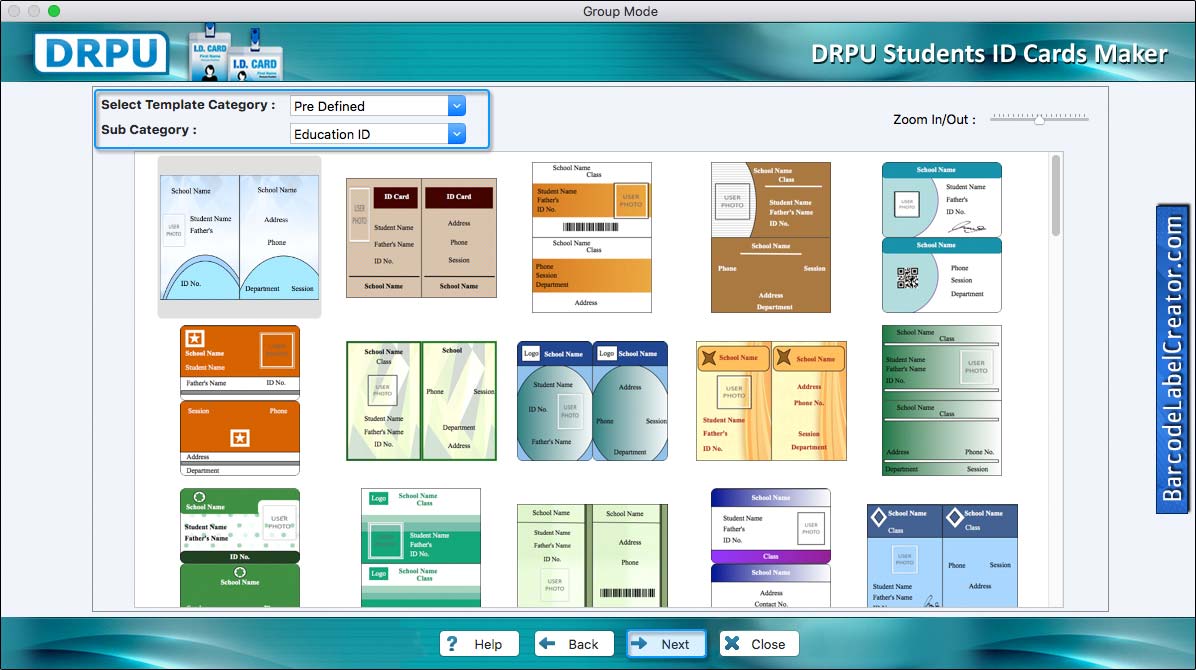Click the template list vertical scrollbar
The image size is (1196, 670).
coord(1056,196)
